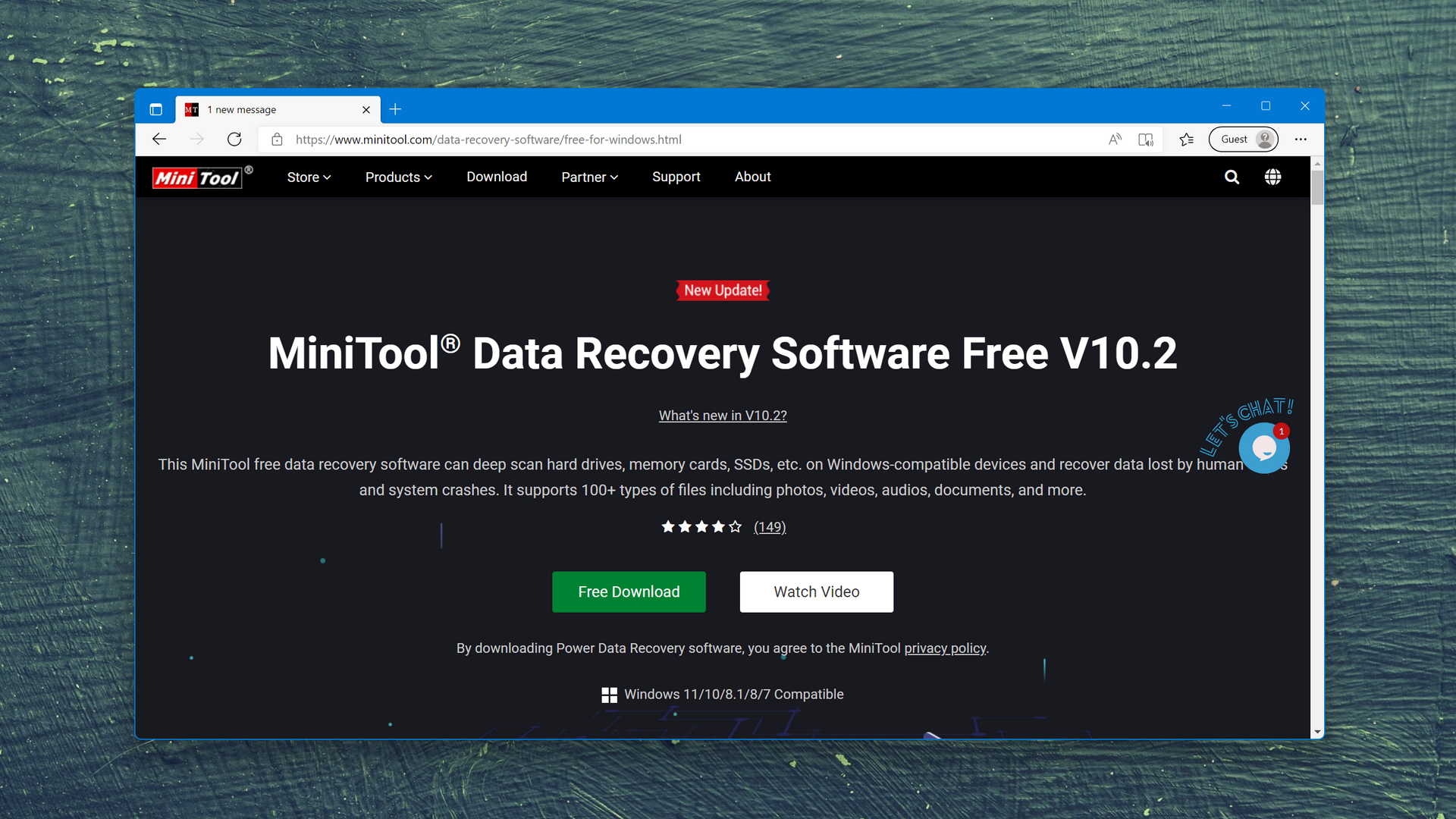Click the star rating display
This screenshot has width=1456, height=819.
pos(700,526)
